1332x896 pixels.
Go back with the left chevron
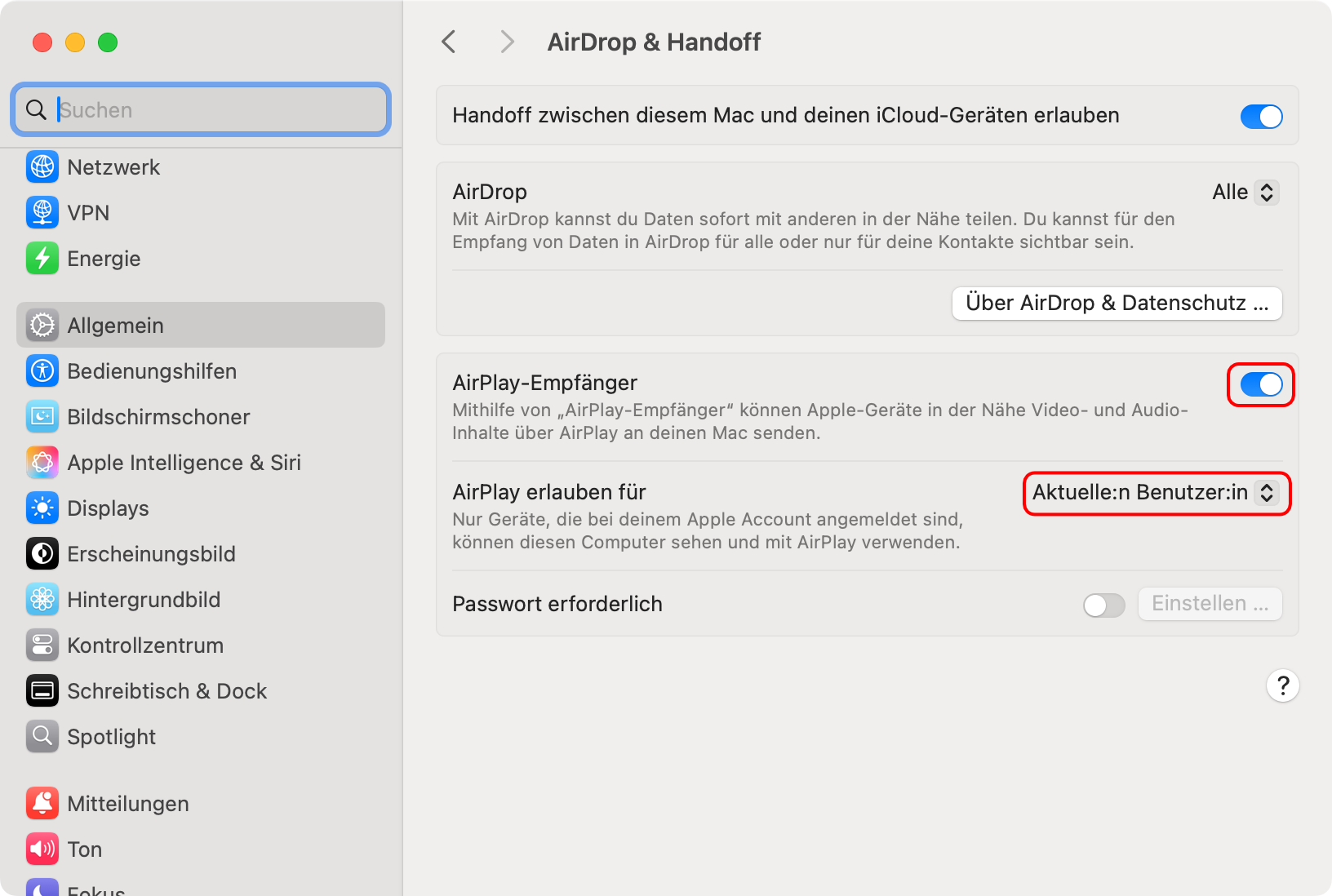448,42
